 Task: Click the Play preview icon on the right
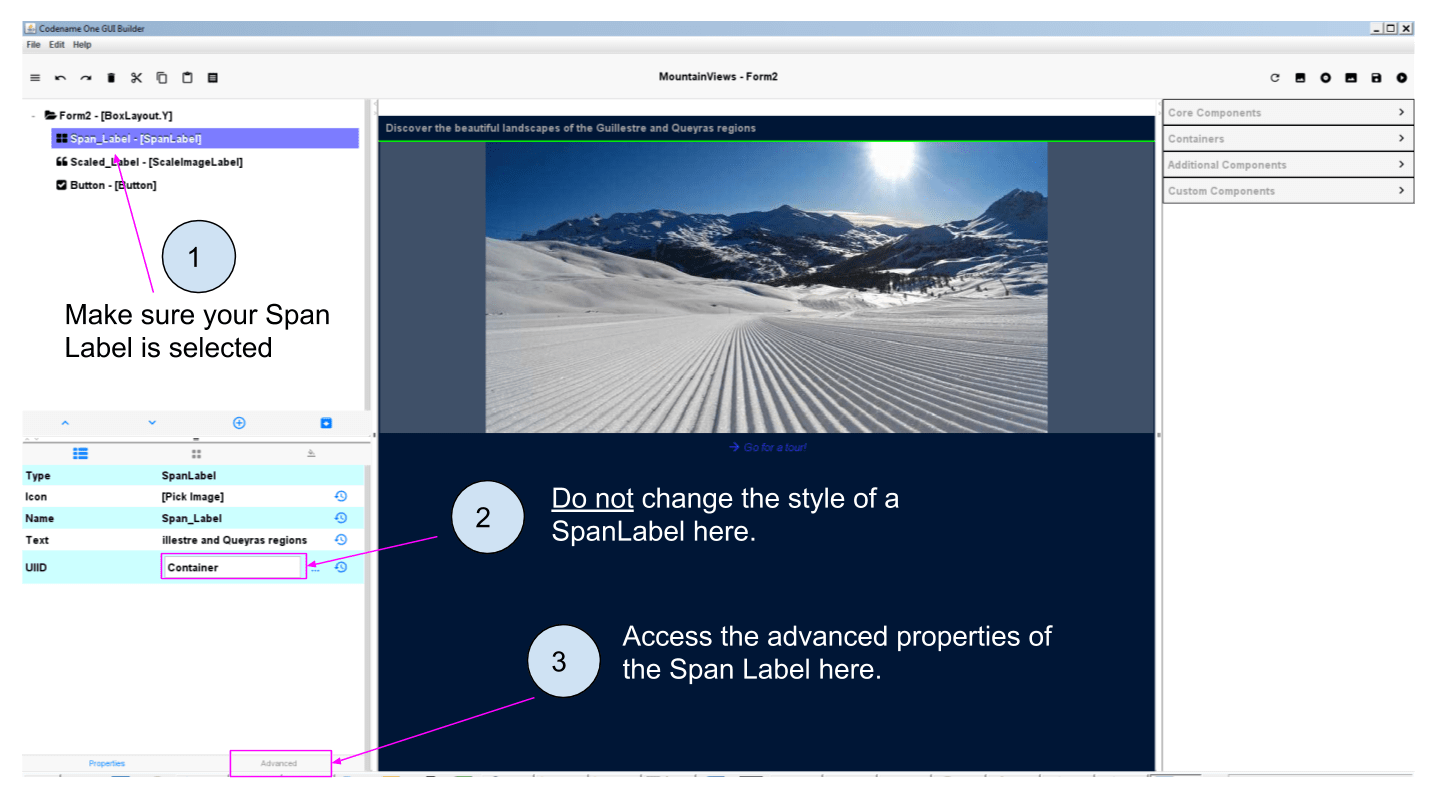1402,77
